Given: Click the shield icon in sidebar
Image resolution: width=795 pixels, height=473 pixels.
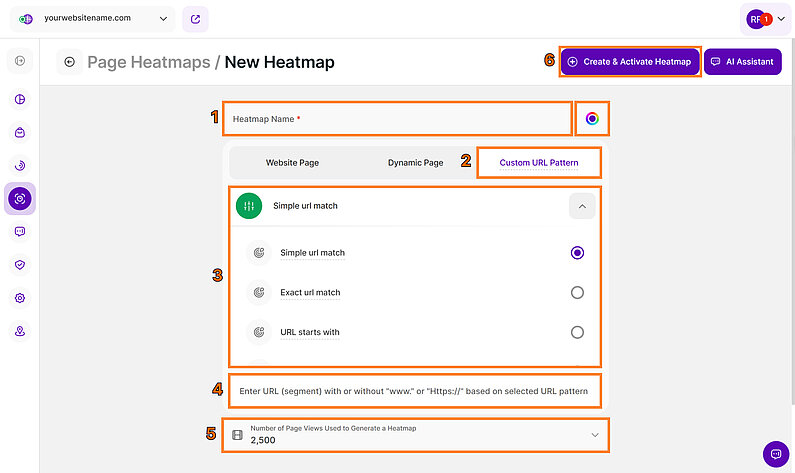Looking at the screenshot, I should coord(20,265).
